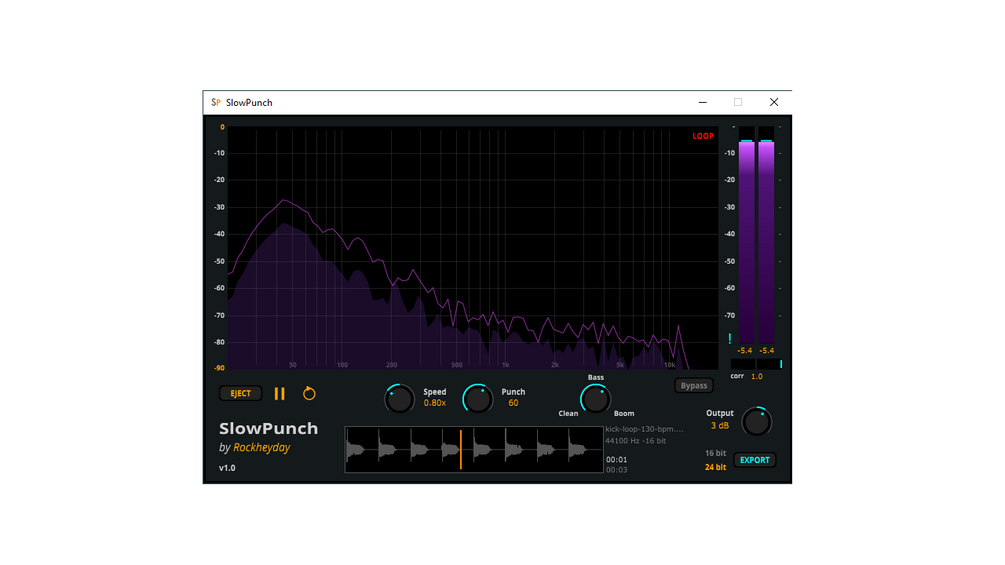The image size is (1005, 565).
Task: Toggle the red LOOP indicator
Action: click(x=702, y=136)
